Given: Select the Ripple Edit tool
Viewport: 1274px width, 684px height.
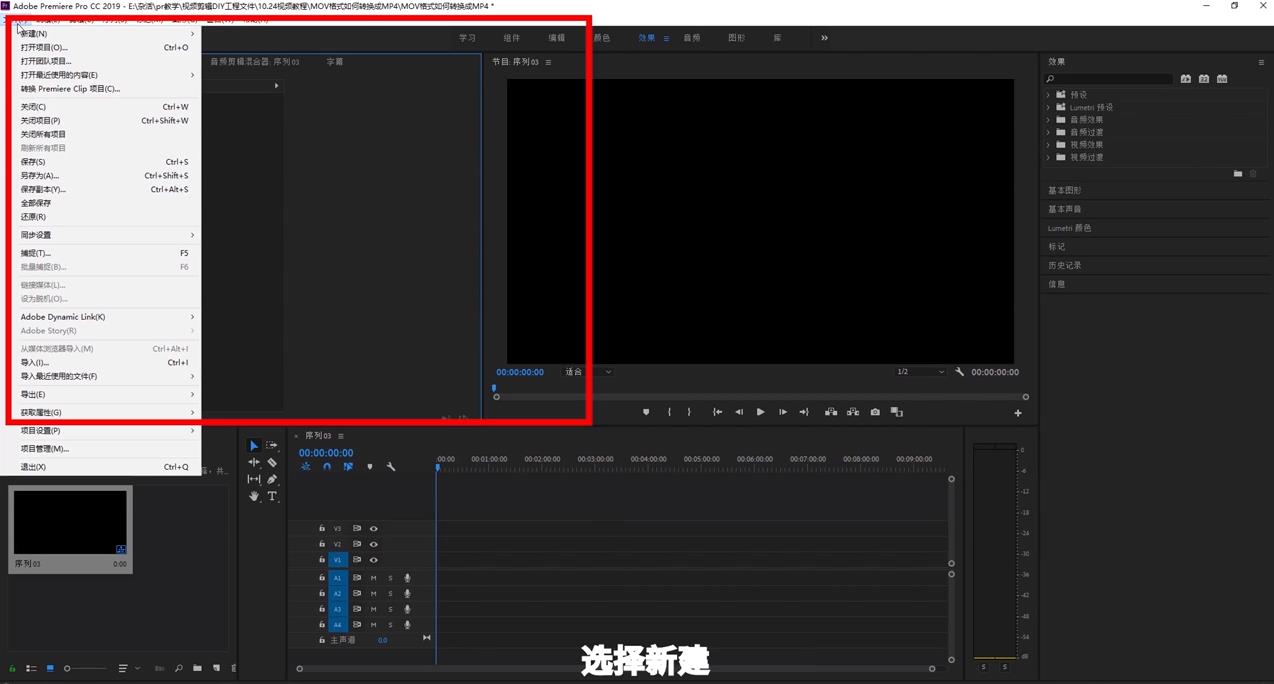Looking at the screenshot, I should pos(253,462).
